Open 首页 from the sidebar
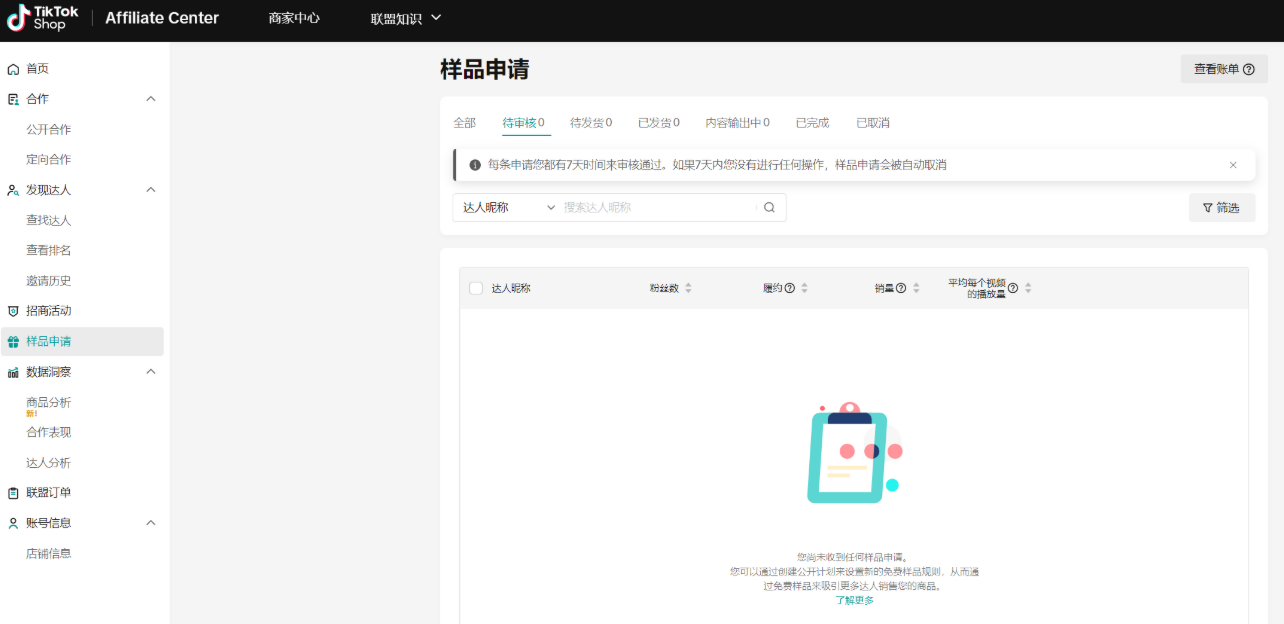This screenshot has height=624, width=1284. (x=40, y=68)
